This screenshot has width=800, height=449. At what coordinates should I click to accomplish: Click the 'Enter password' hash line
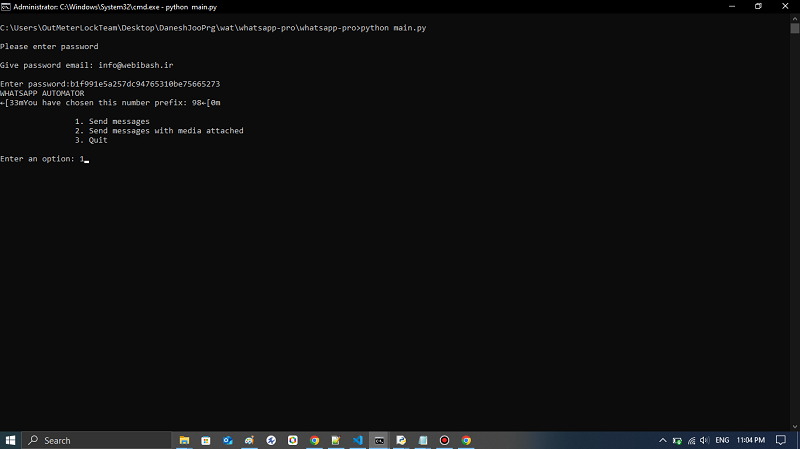click(110, 84)
